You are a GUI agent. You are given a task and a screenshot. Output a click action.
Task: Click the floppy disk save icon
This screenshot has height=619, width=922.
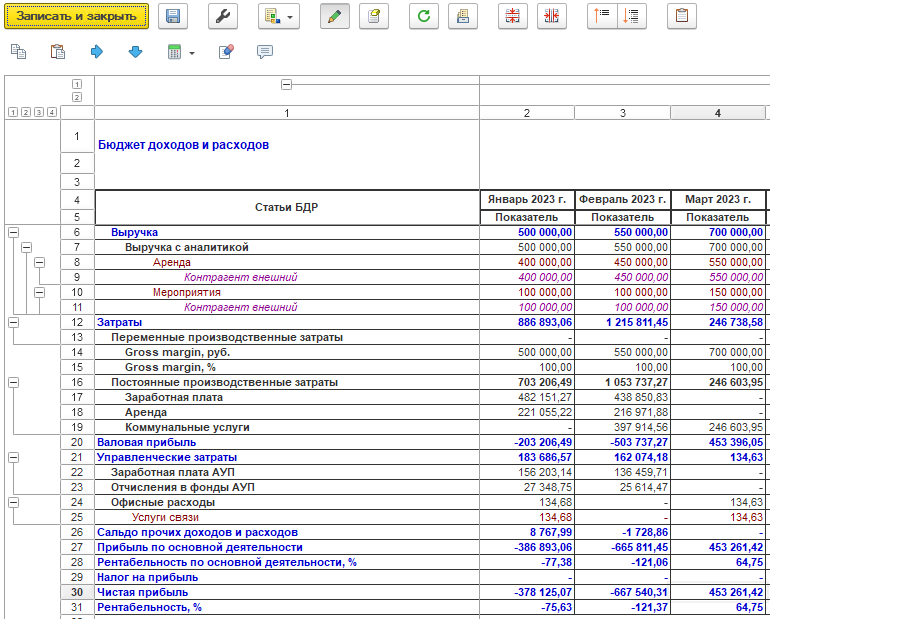(173, 16)
